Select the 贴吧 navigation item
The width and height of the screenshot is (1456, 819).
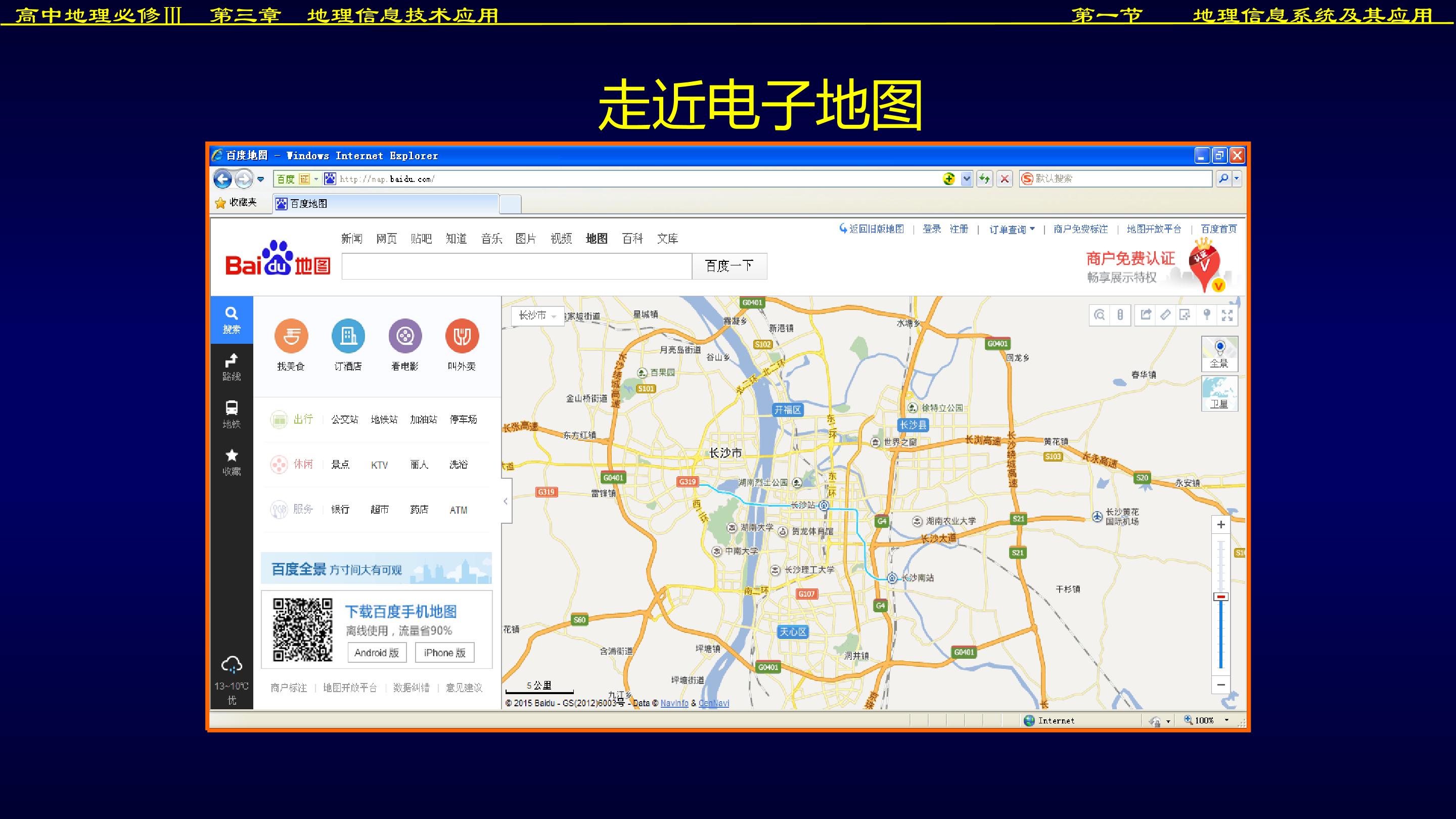(421, 239)
